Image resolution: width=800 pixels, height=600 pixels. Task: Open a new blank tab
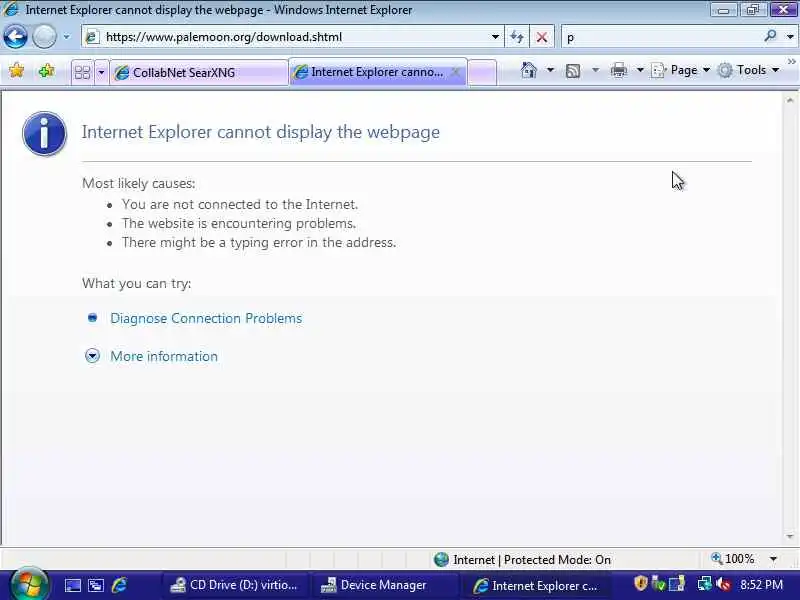point(482,72)
